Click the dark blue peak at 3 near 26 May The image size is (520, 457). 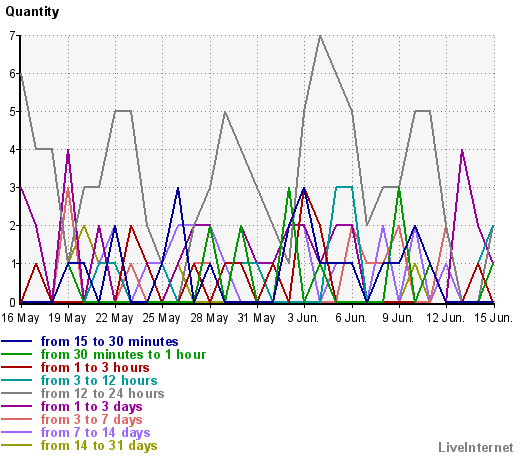coord(178,188)
